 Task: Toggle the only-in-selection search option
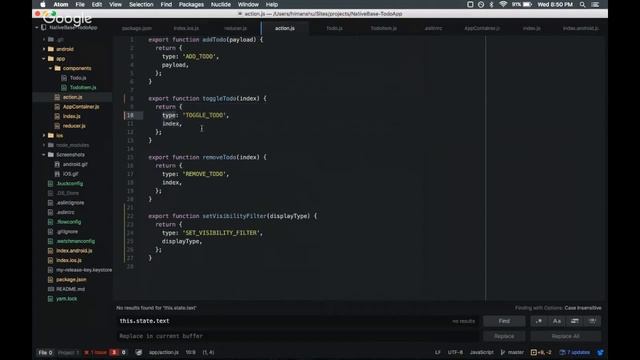point(575,321)
